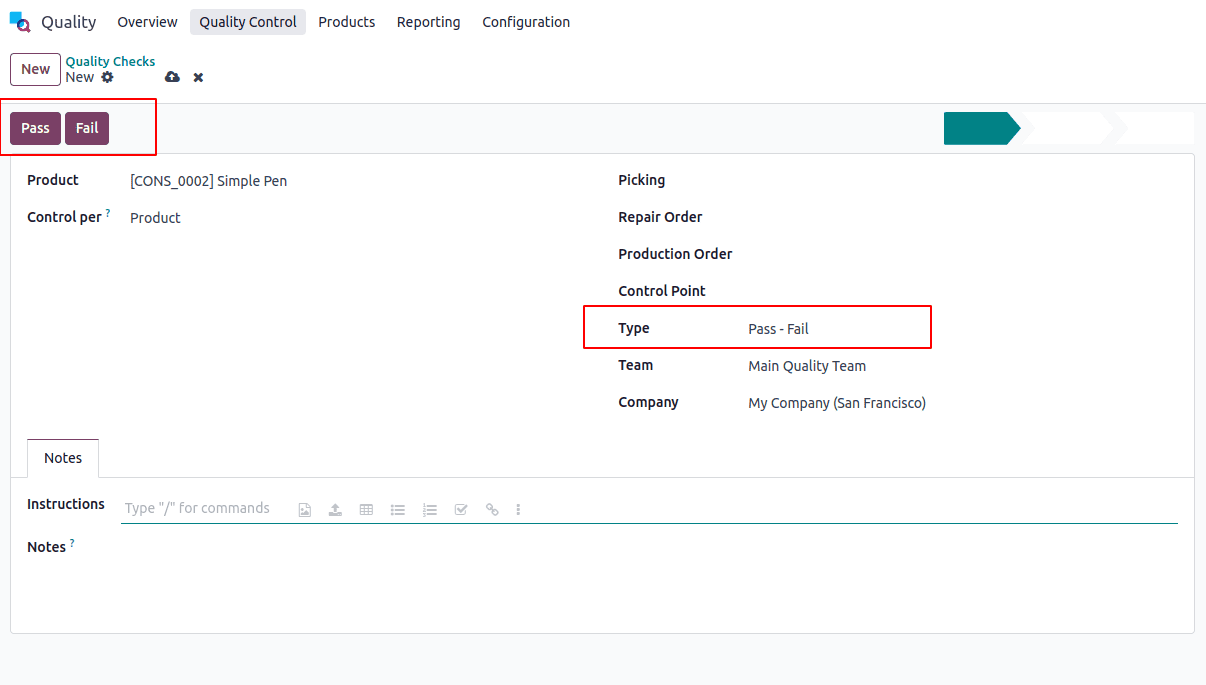Open the gear actions icon next to New

109,77
